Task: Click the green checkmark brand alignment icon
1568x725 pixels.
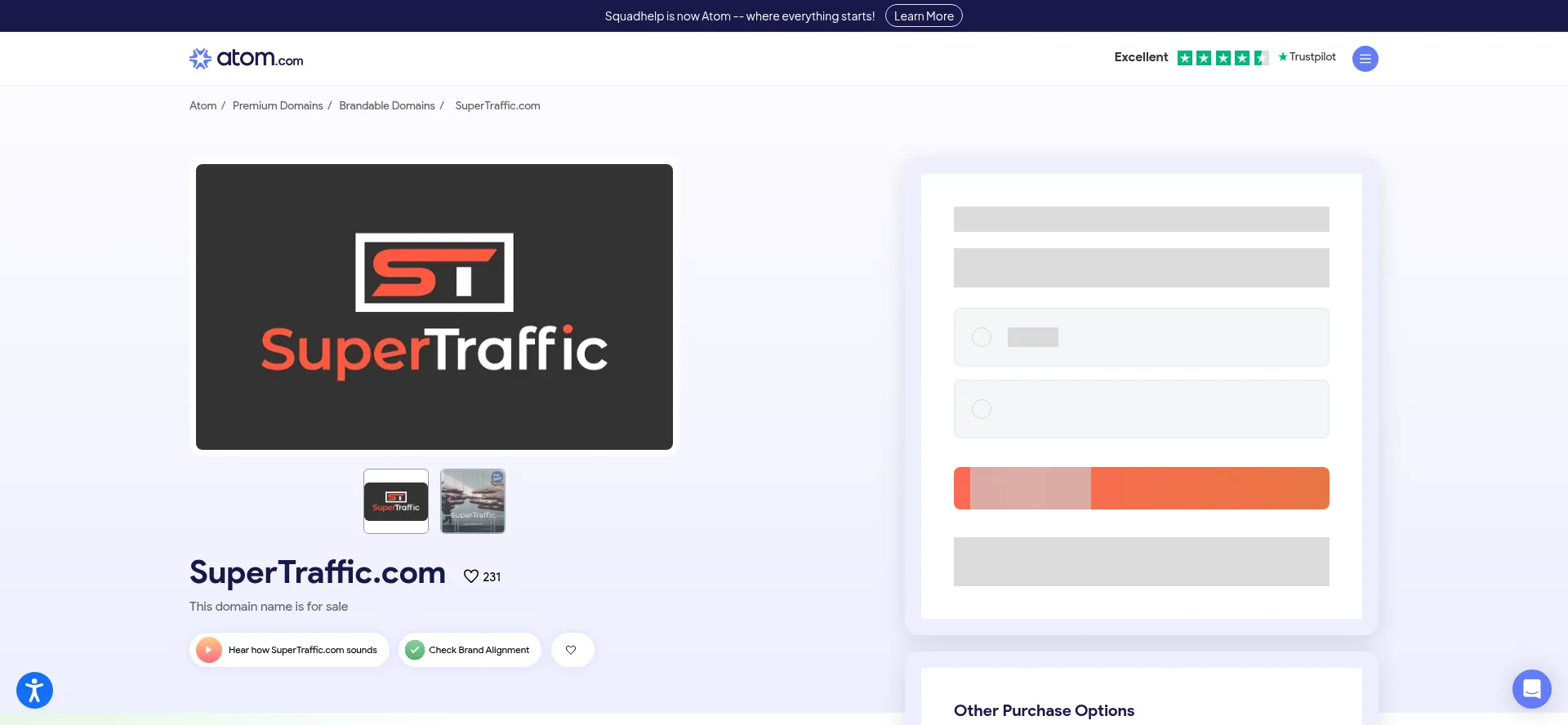Action: (x=415, y=650)
